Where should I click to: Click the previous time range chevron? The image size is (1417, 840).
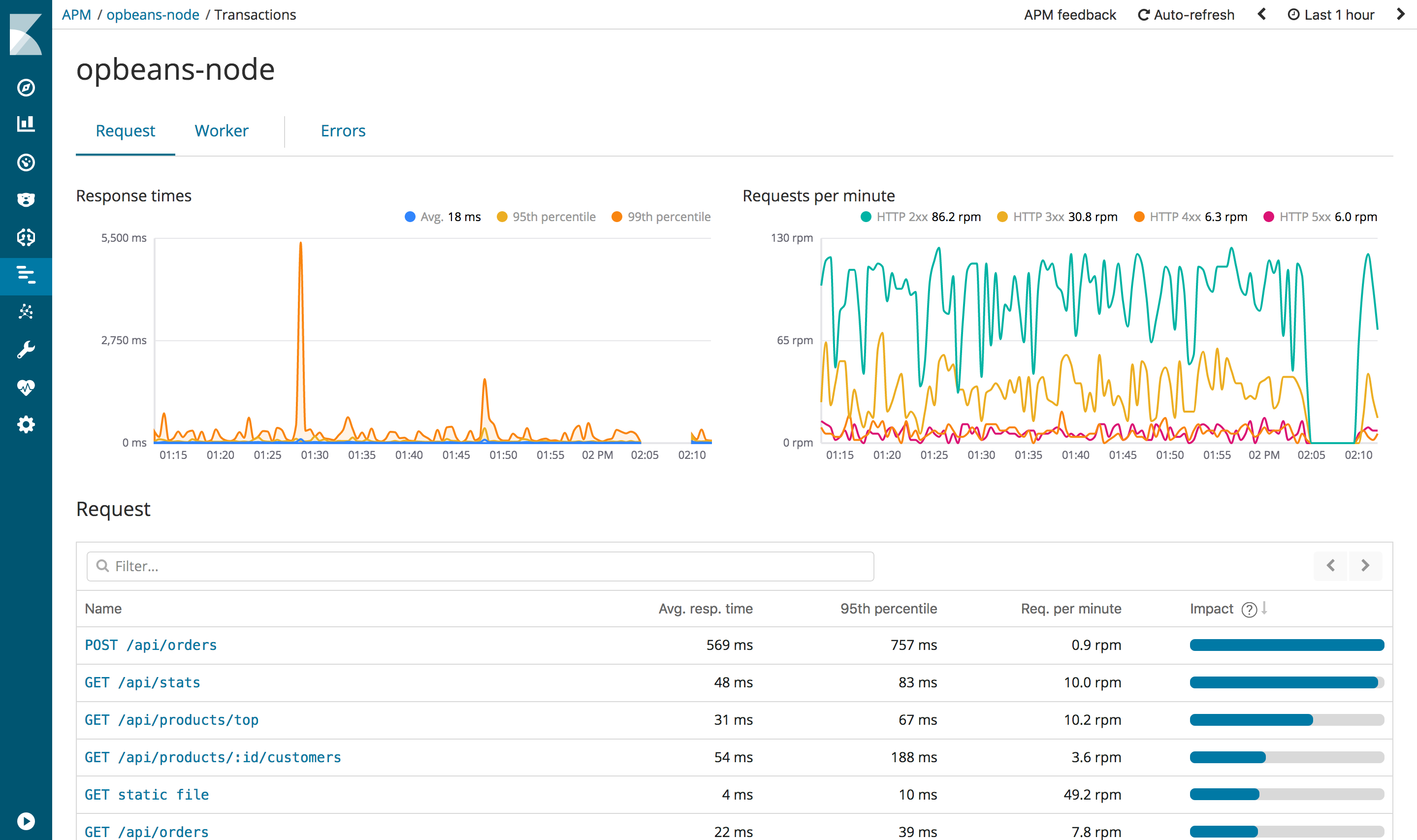tap(1261, 14)
